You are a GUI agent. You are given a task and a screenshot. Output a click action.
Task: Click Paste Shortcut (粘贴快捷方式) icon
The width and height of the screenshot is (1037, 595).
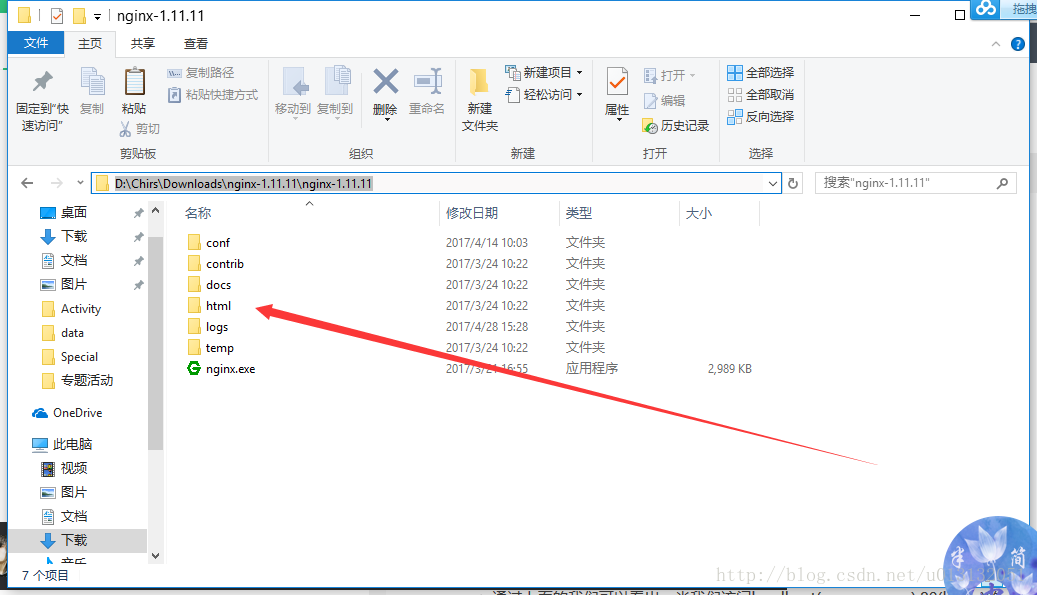point(174,95)
